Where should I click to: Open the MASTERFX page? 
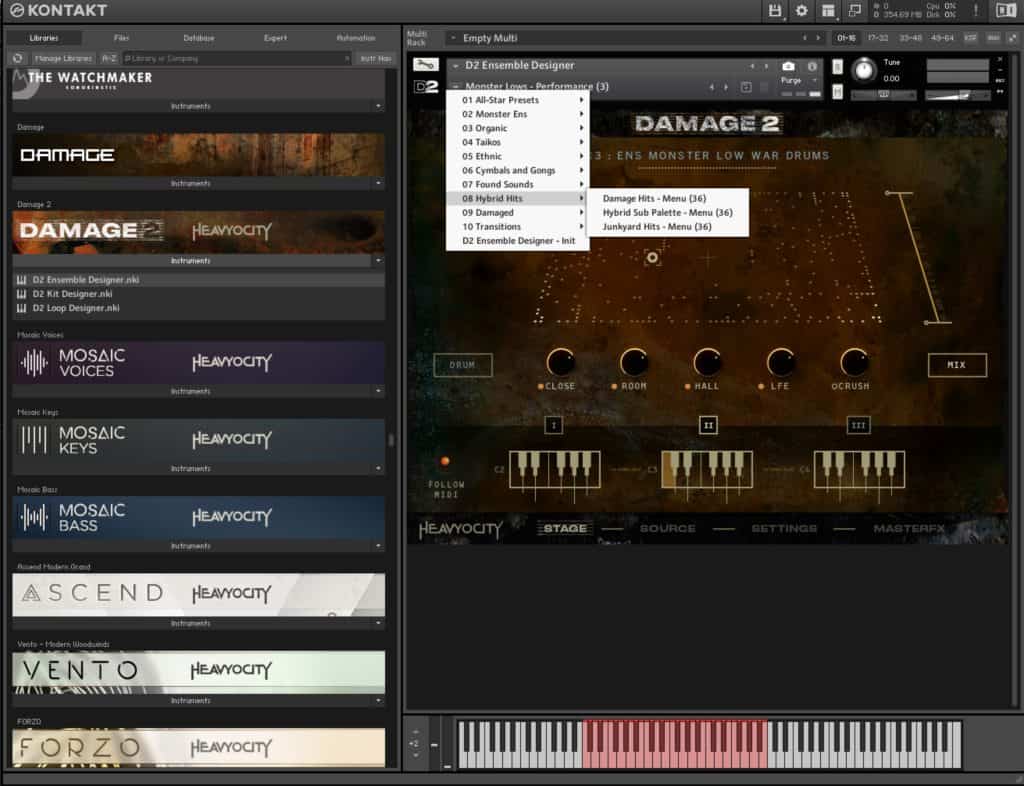[908, 528]
